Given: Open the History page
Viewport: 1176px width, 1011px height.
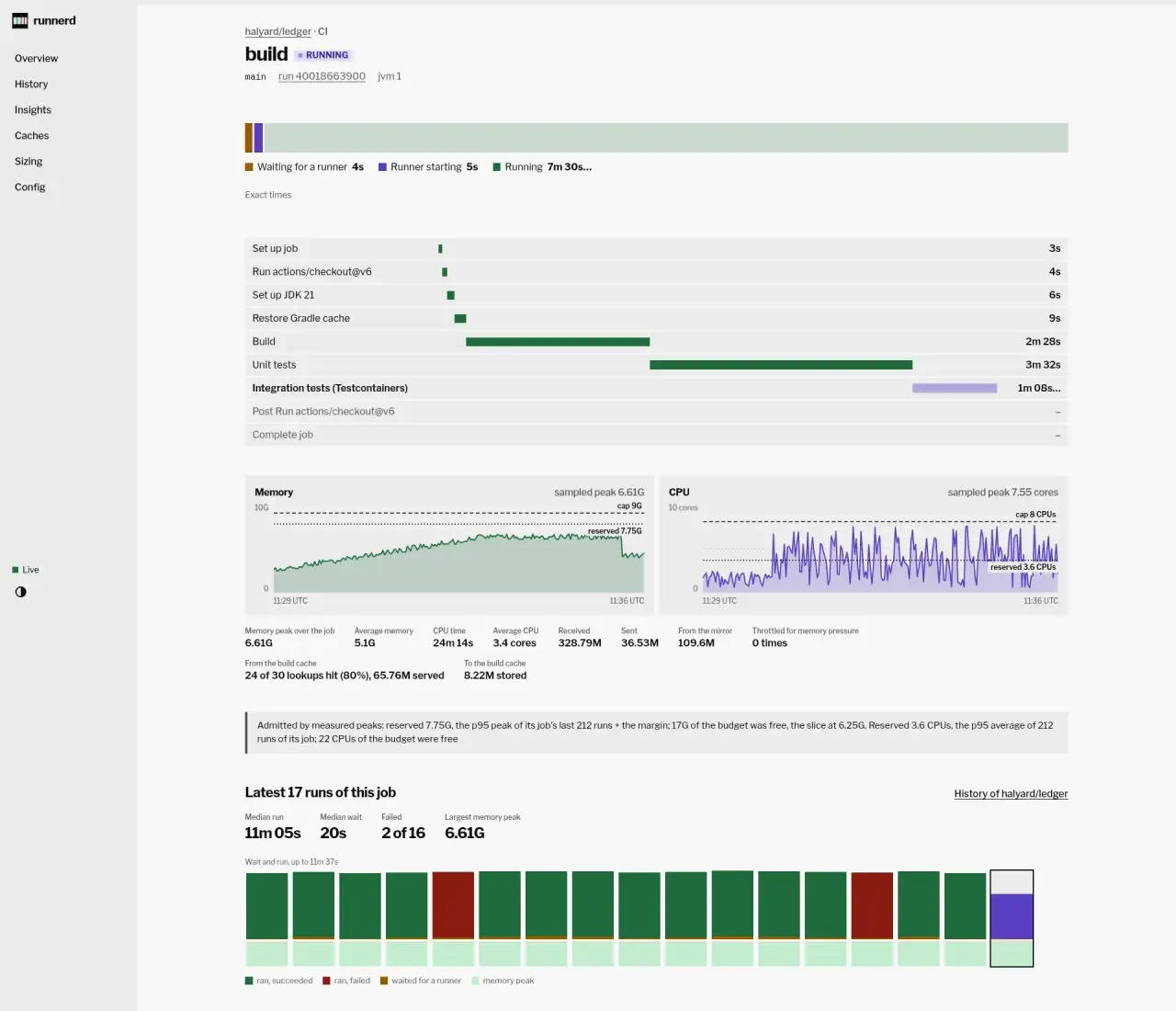Looking at the screenshot, I should click(x=31, y=84).
